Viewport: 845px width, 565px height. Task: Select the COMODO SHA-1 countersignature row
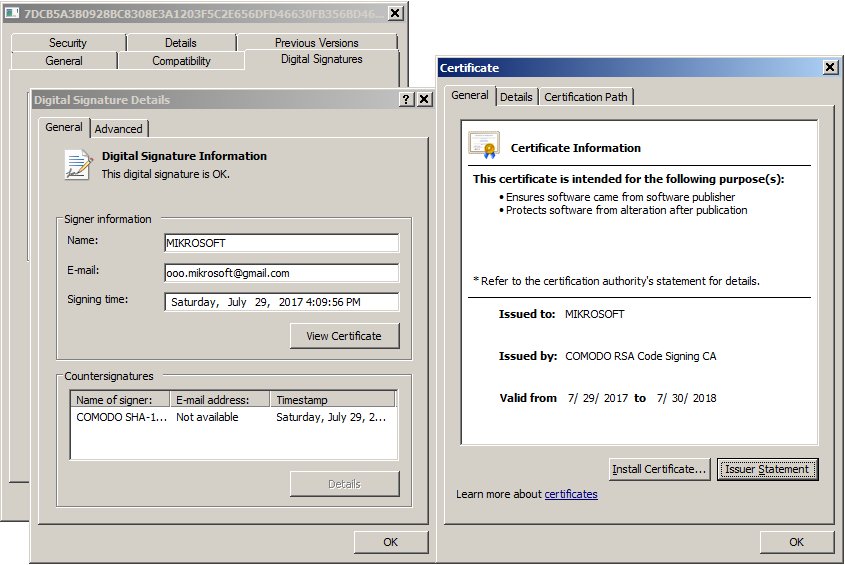[x=233, y=417]
